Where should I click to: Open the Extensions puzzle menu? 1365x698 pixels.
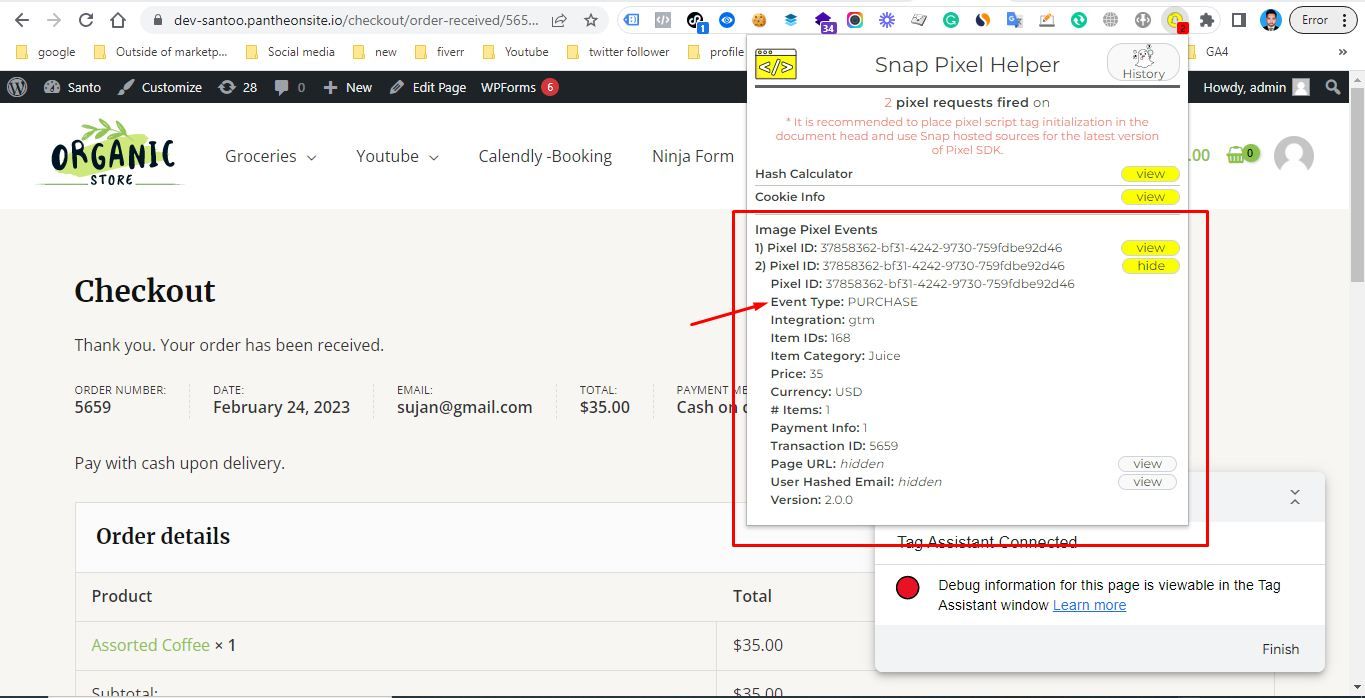pos(1207,20)
